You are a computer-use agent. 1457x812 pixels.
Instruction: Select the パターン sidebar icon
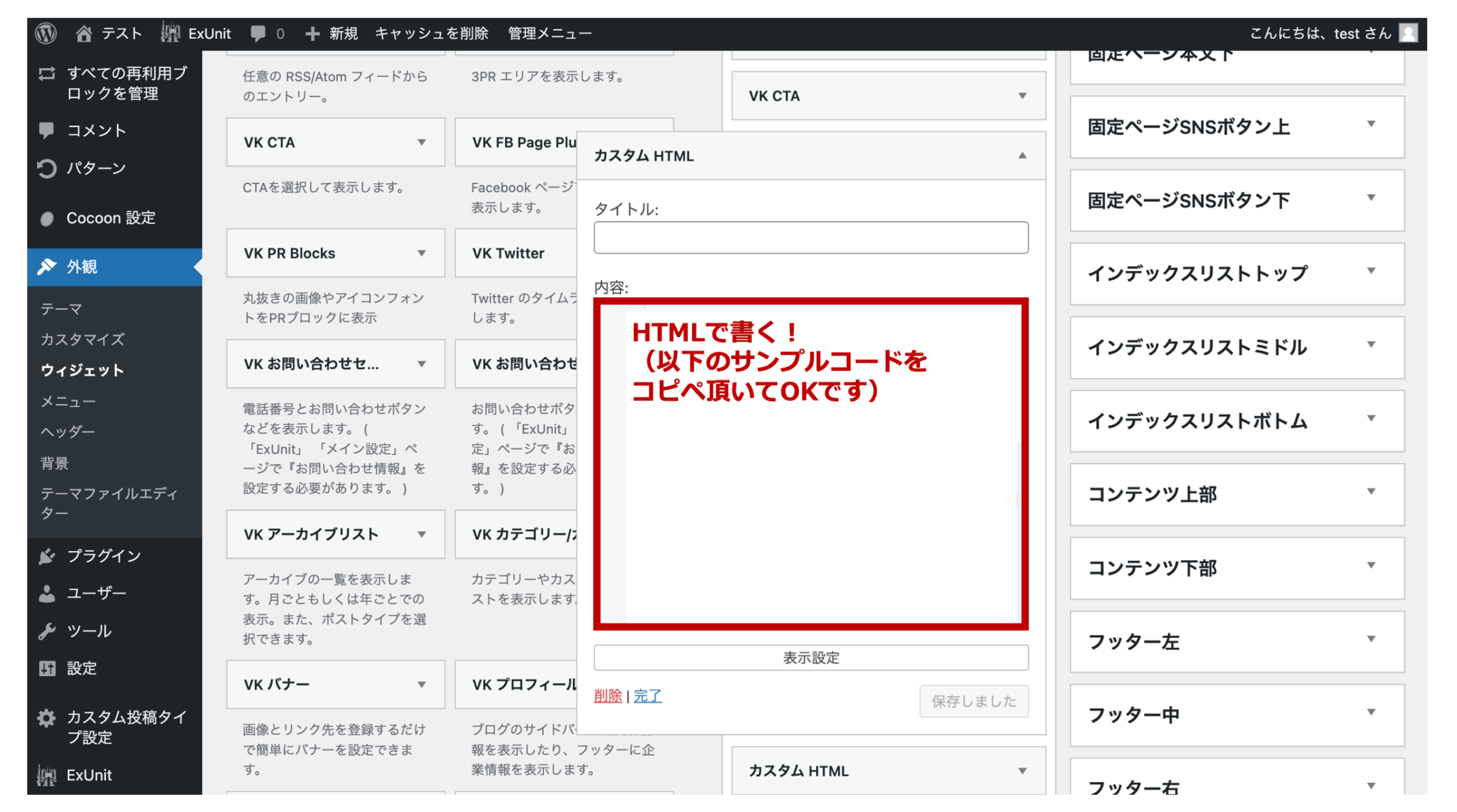point(46,169)
